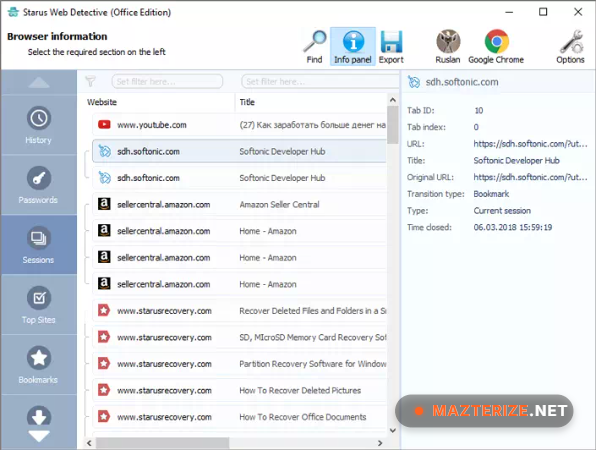Switch to the Passwords section

[38, 185]
